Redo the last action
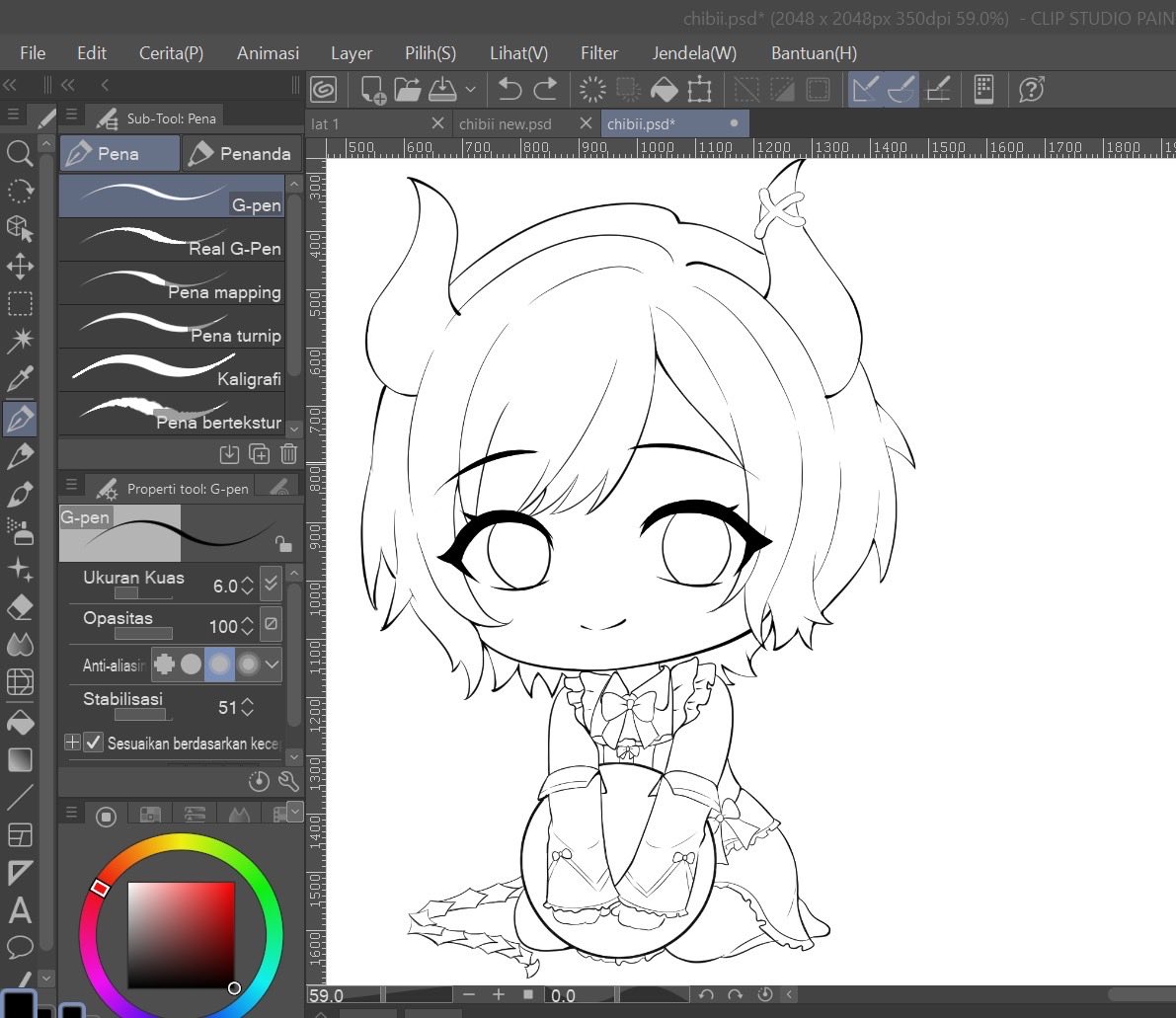The height and width of the screenshot is (1018, 1176). [x=545, y=89]
